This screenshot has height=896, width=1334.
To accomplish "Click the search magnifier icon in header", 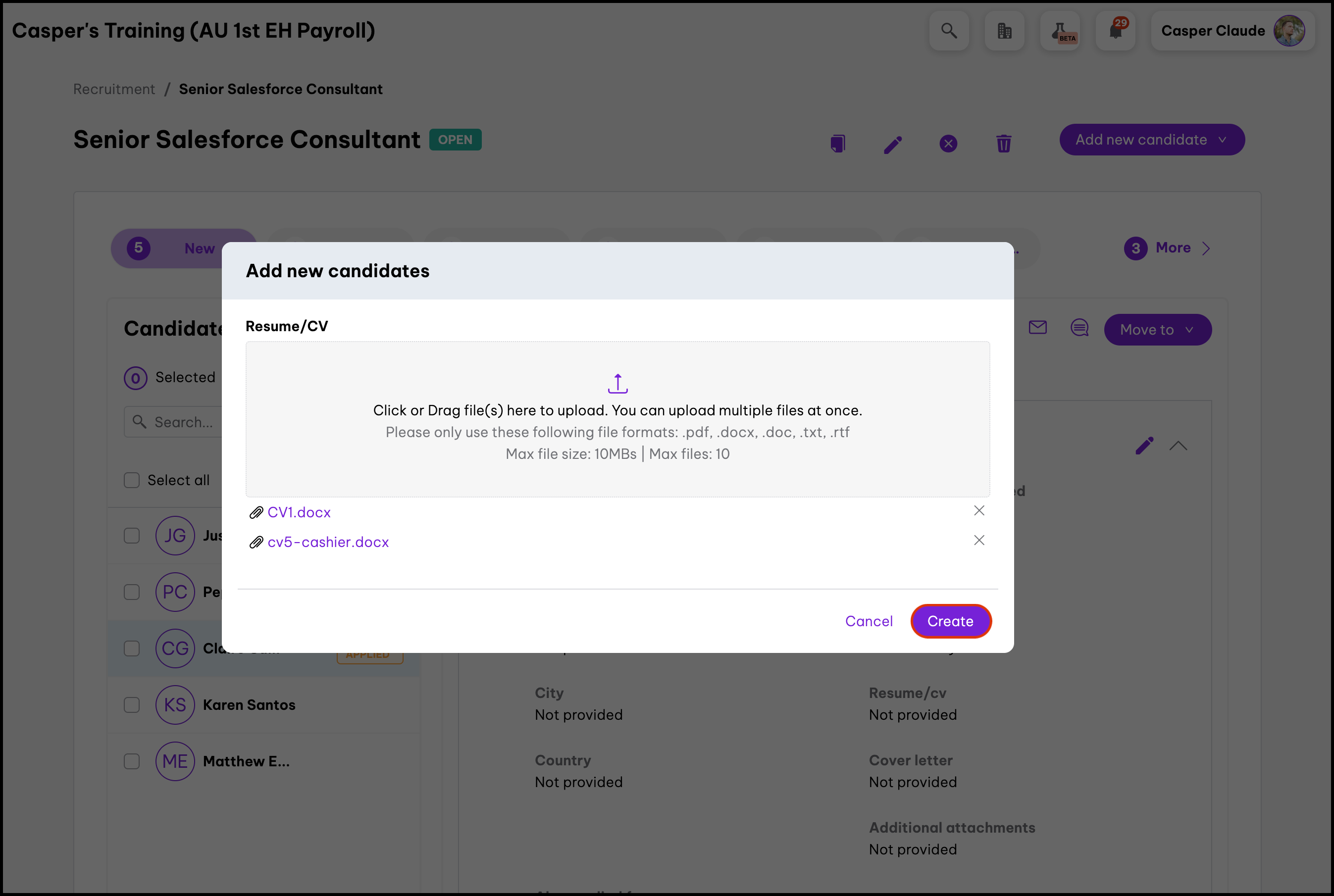I will click(x=949, y=31).
